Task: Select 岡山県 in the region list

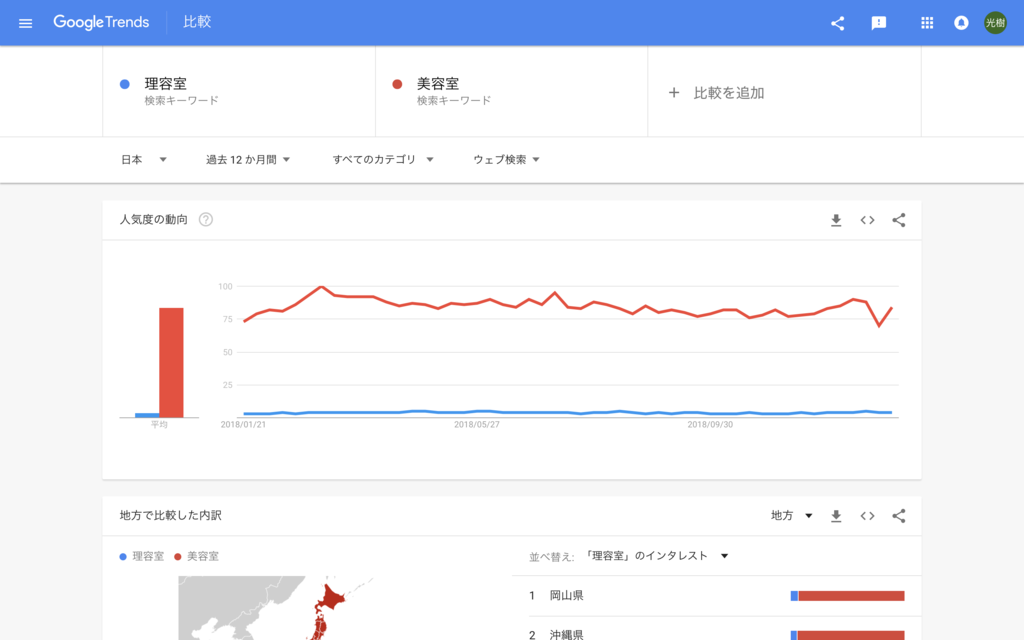Action: coord(566,596)
